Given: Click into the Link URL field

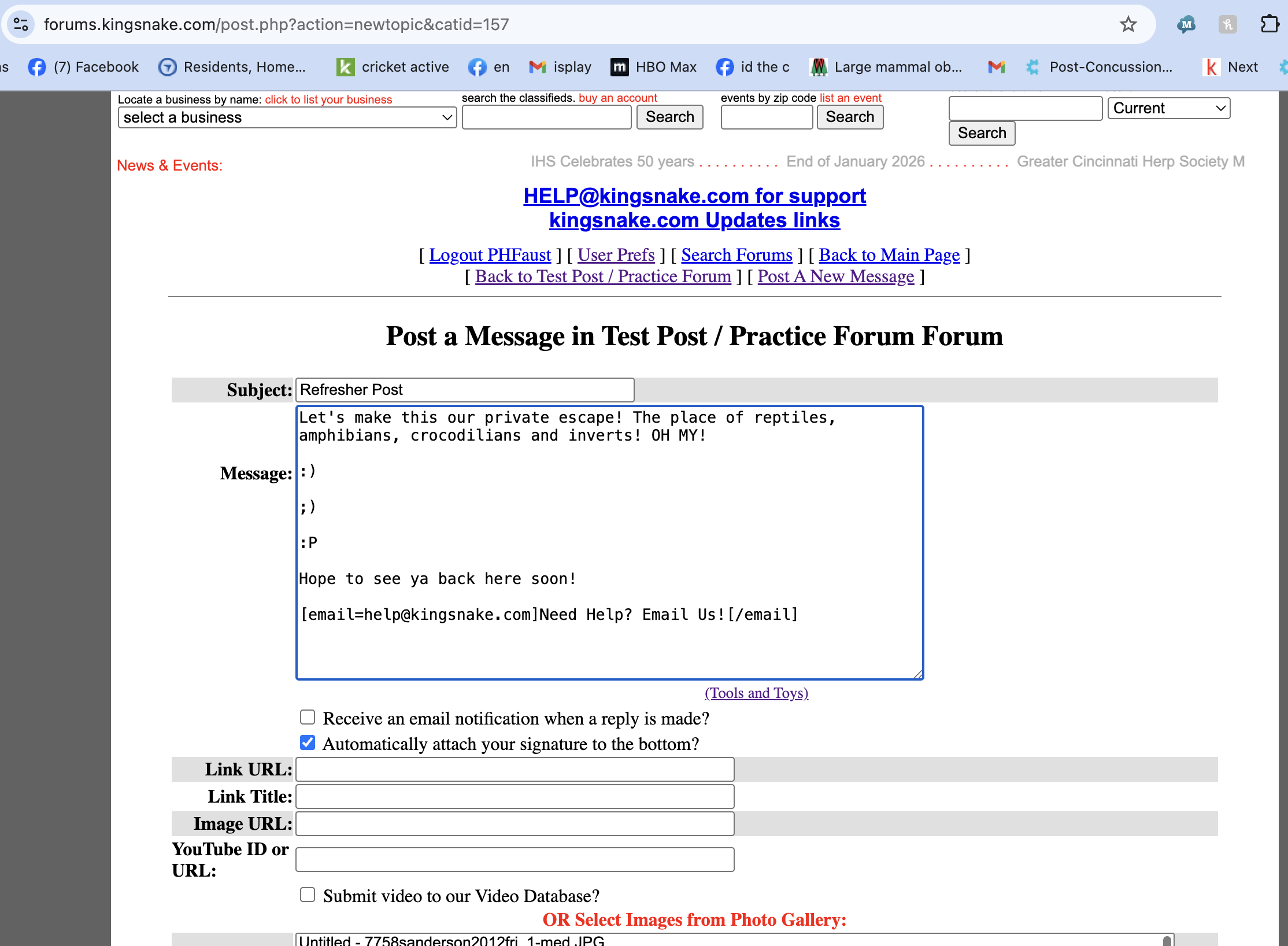Looking at the screenshot, I should (515, 770).
